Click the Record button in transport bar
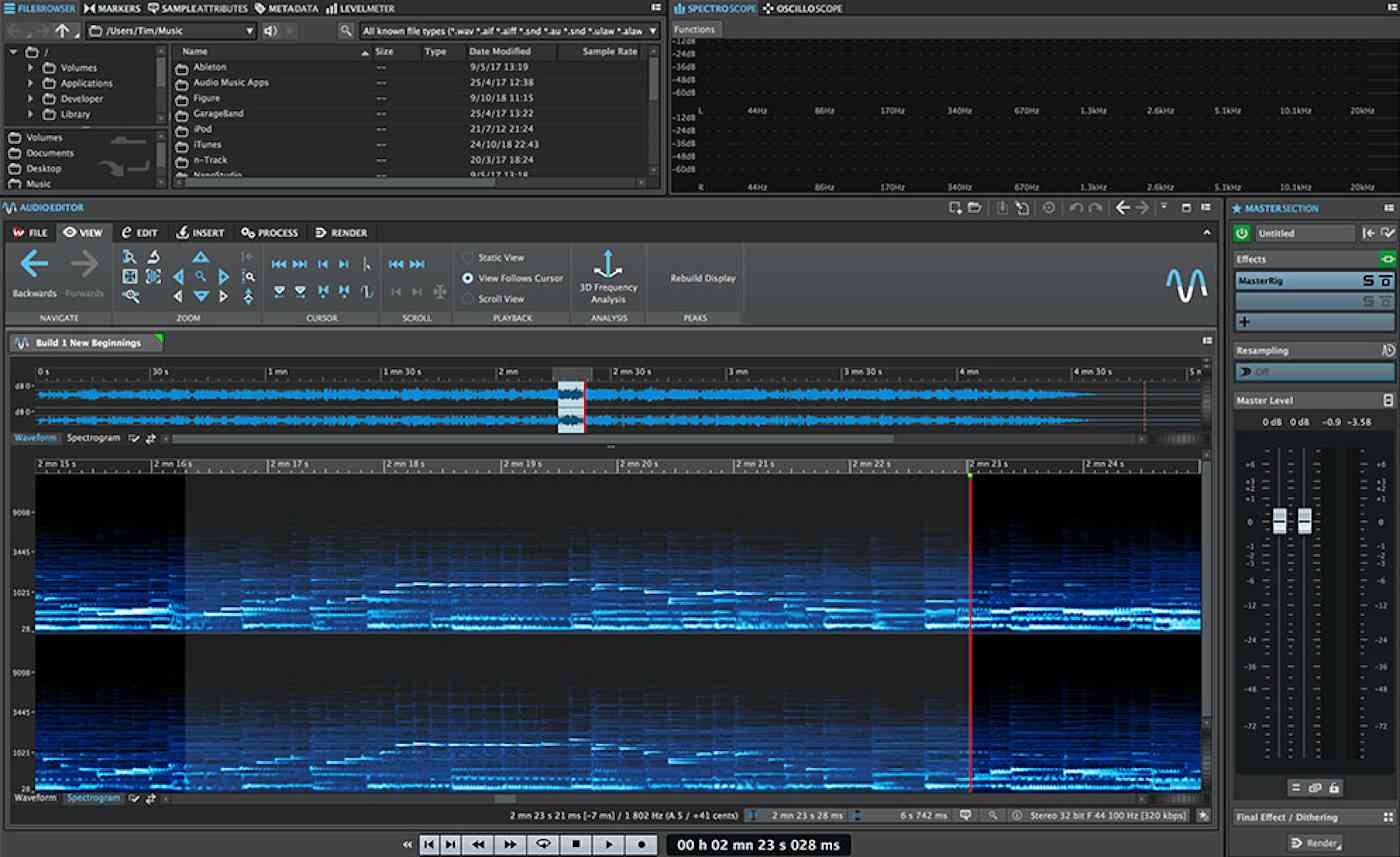The width and height of the screenshot is (1400, 857). (641, 844)
